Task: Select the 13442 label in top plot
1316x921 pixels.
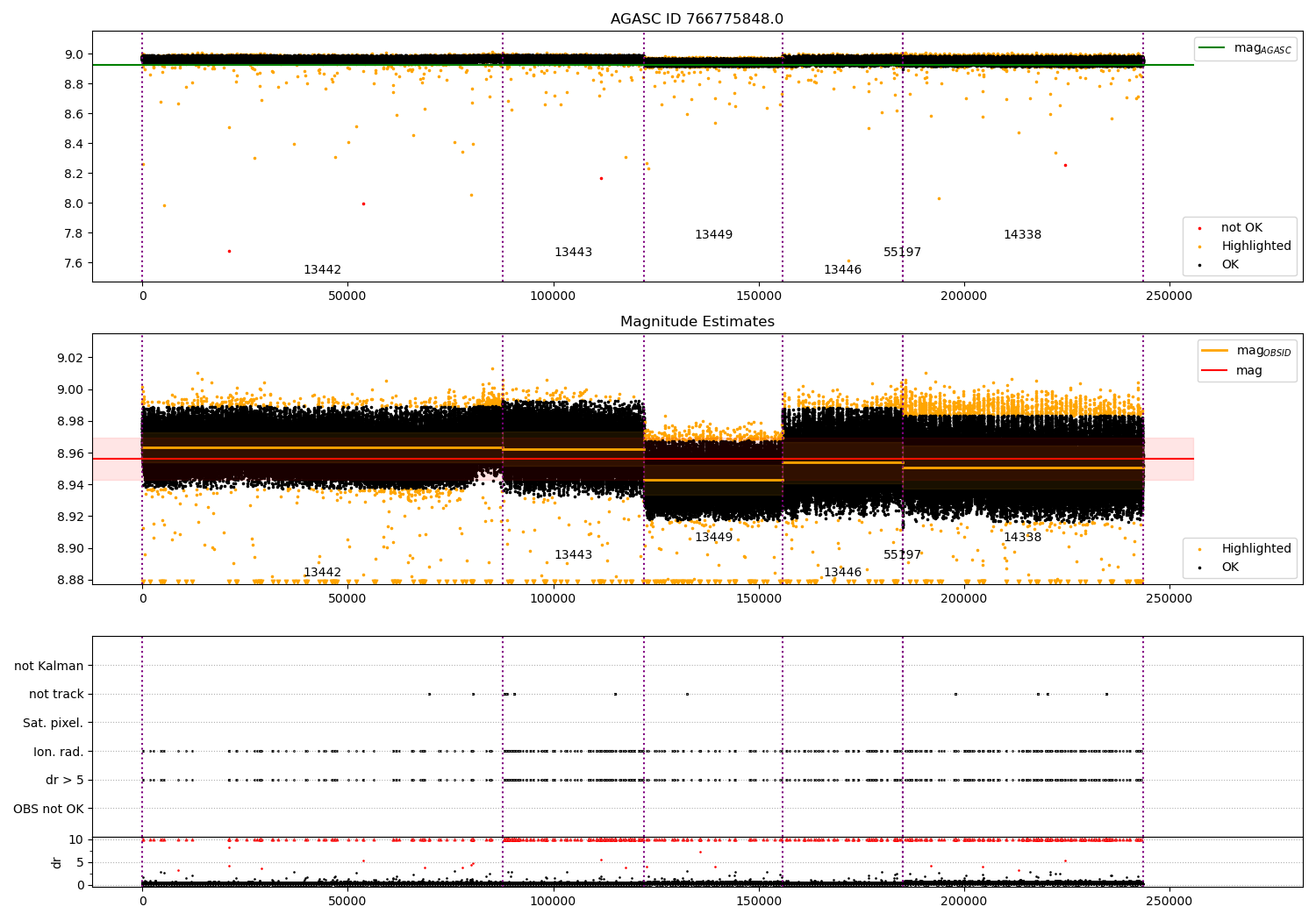Action: click(322, 270)
